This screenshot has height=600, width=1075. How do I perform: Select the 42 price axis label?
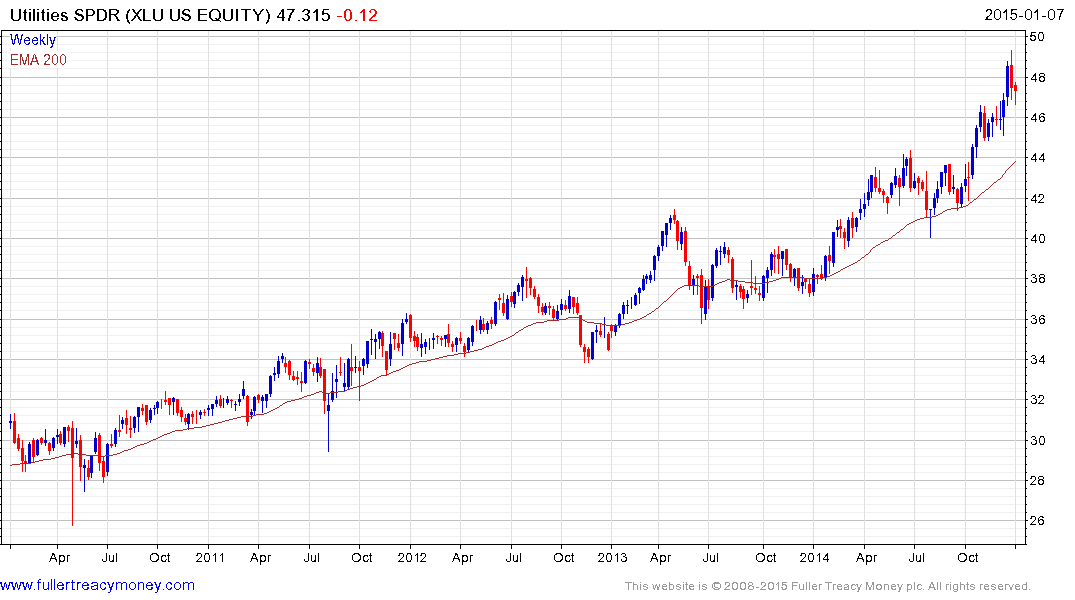1037,198
